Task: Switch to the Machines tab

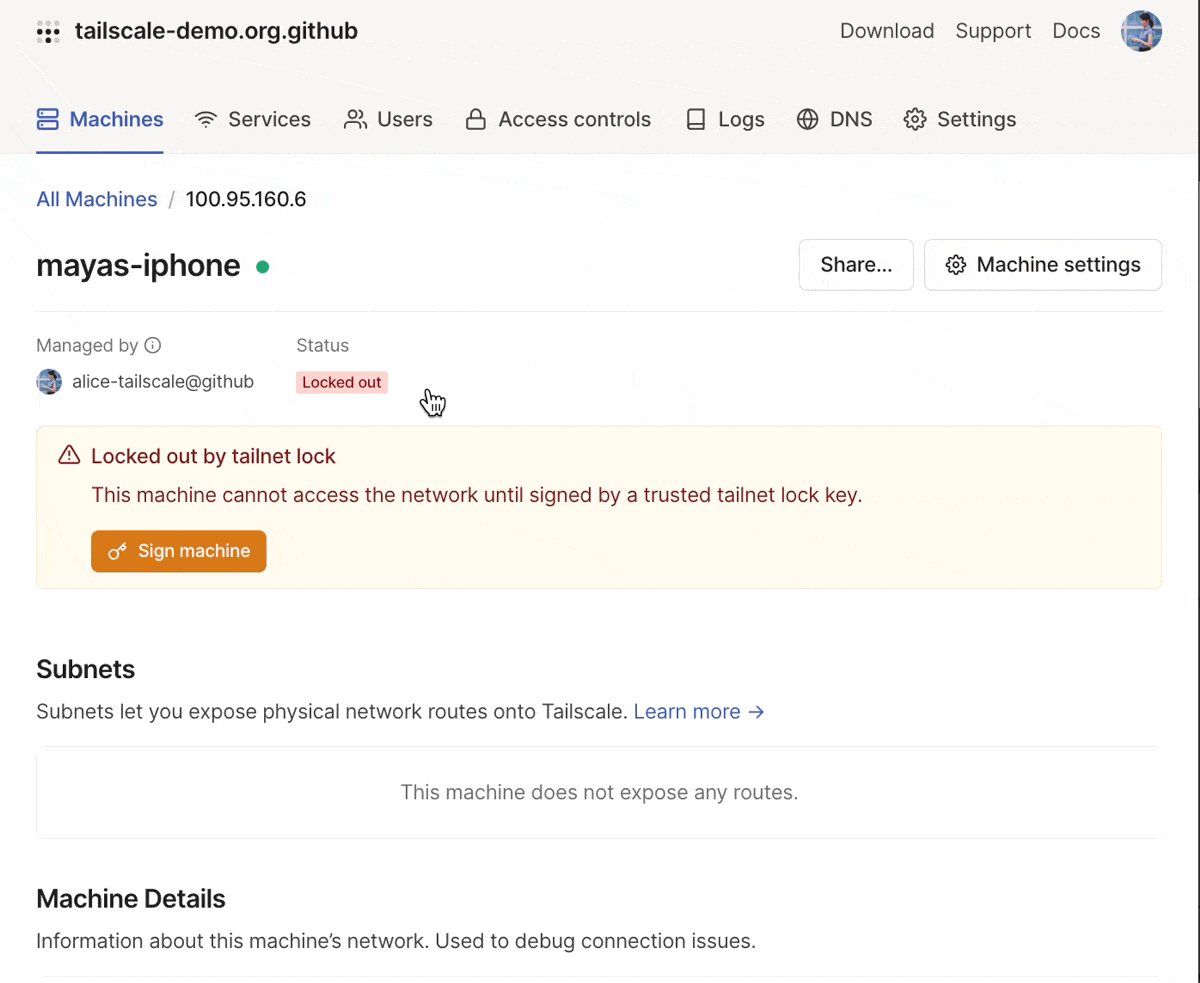Action: tap(100, 120)
